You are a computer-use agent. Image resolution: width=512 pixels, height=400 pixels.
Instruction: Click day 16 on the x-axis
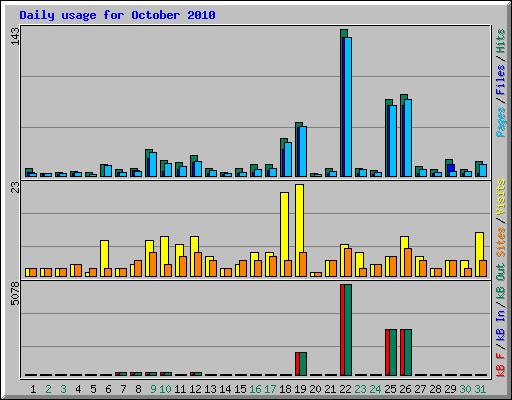coord(255,389)
